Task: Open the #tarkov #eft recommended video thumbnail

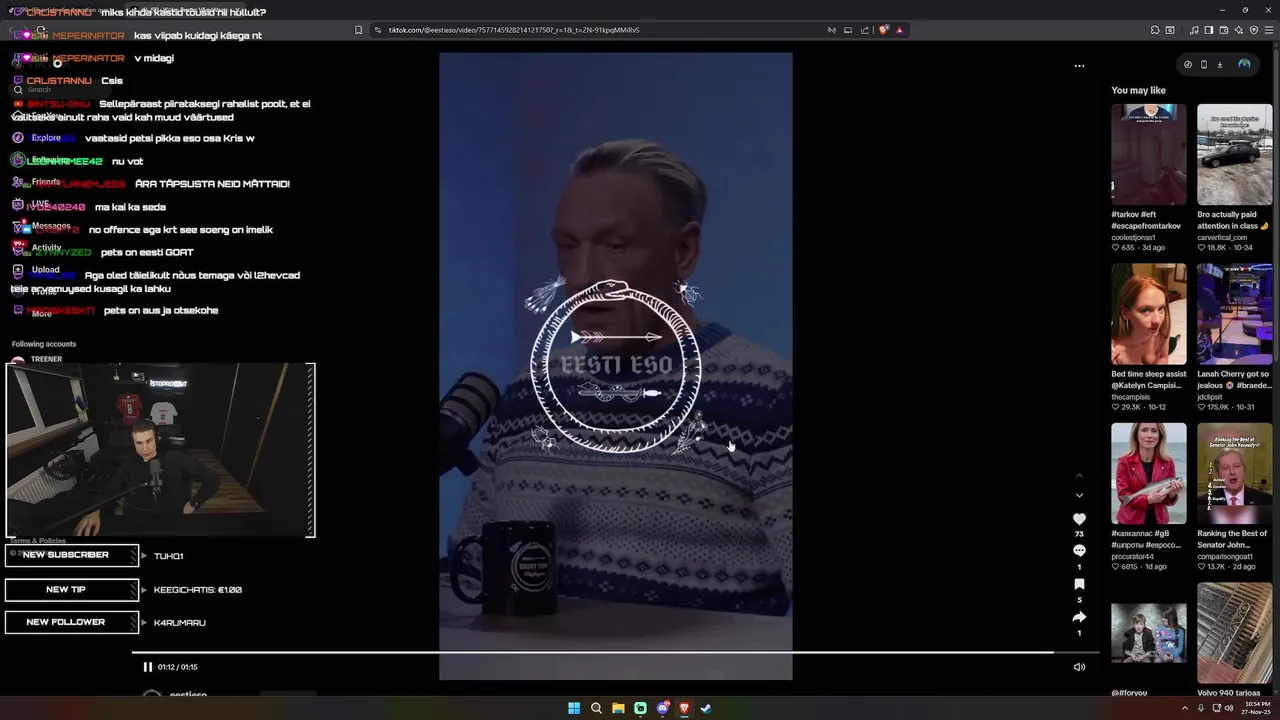Action: pos(1149,155)
